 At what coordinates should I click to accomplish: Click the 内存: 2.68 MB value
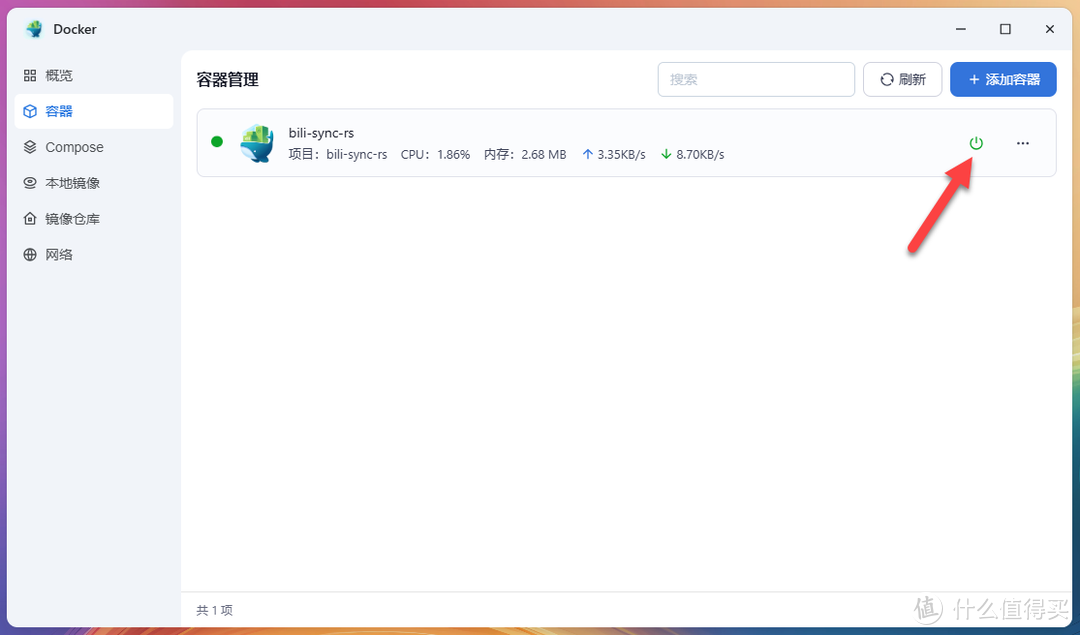coord(525,154)
